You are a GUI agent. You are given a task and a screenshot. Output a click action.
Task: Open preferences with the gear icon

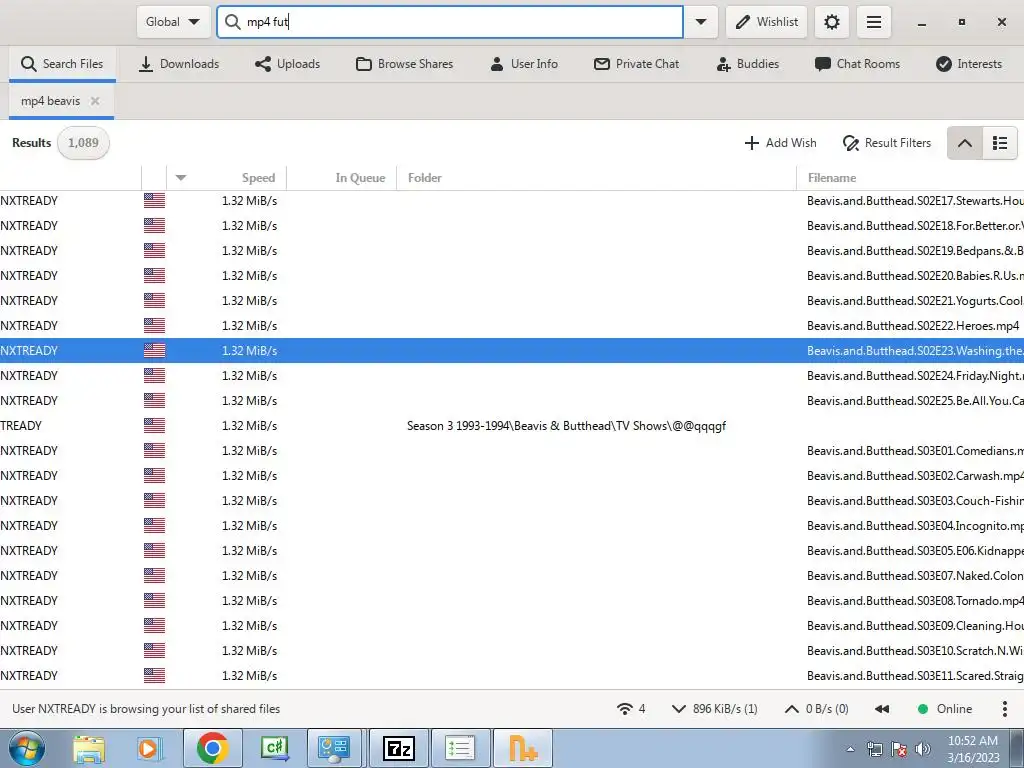pyautogui.click(x=831, y=22)
